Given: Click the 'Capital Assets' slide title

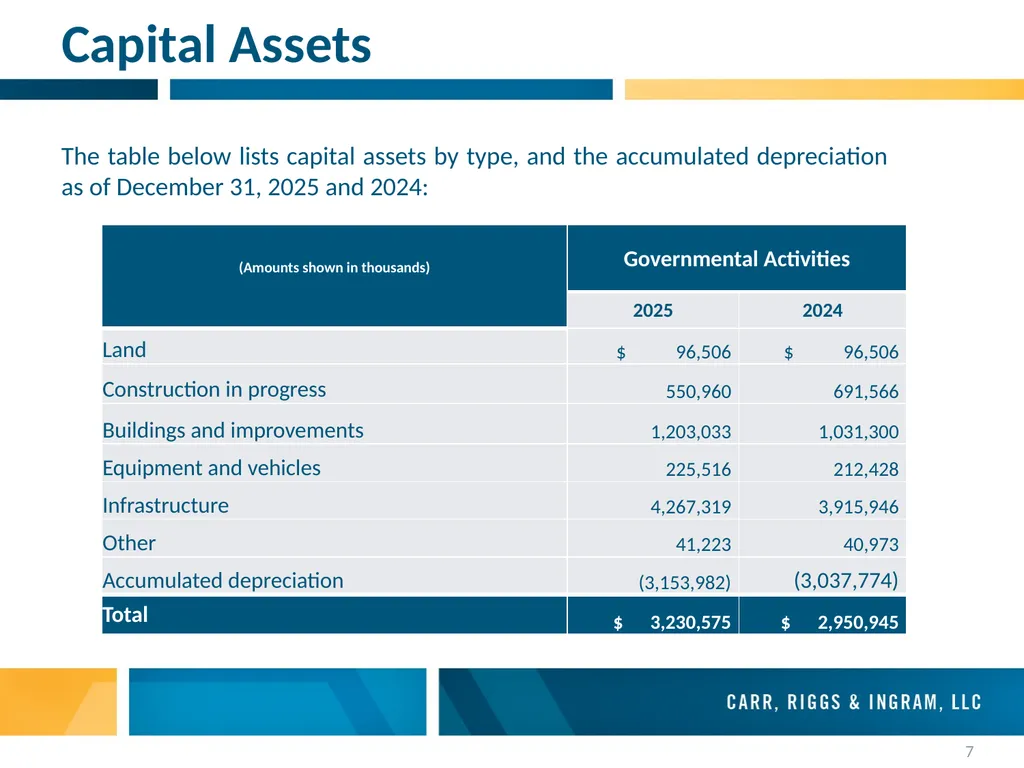Looking at the screenshot, I should tap(216, 44).
